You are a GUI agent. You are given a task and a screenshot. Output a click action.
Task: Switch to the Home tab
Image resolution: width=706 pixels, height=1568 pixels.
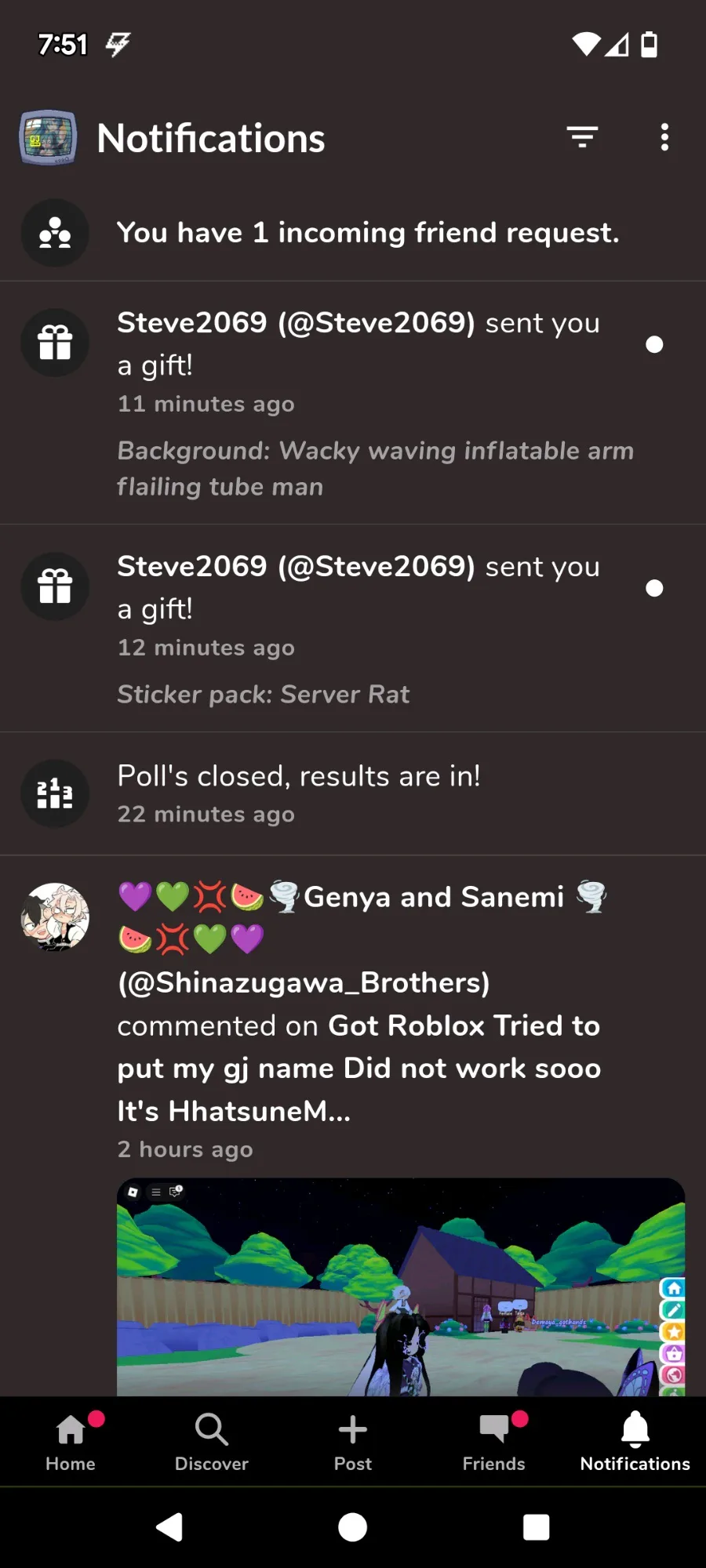click(71, 1441)
